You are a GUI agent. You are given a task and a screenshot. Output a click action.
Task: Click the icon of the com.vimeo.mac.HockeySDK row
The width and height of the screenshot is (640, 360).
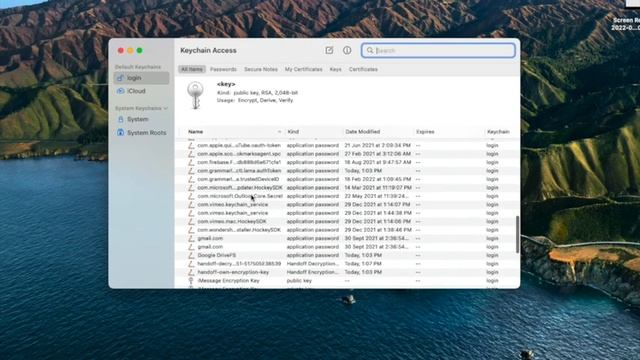[191, 221]
